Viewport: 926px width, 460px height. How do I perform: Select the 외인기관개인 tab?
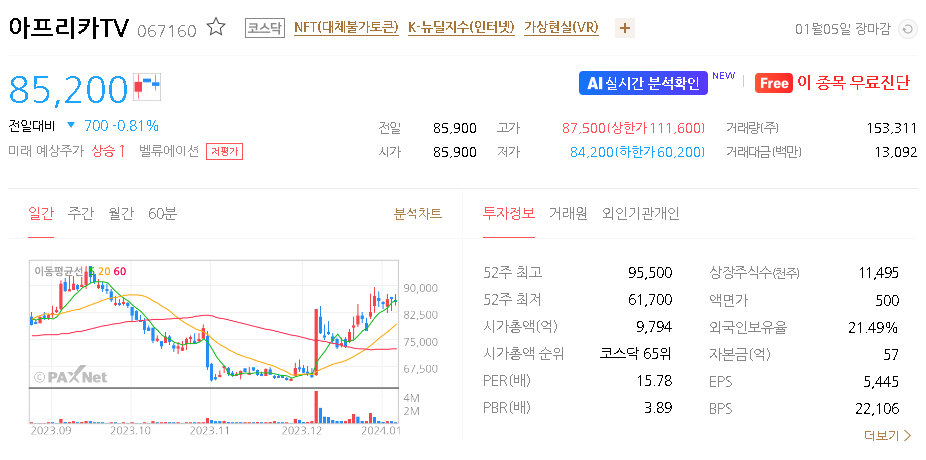(x=641, y=214)
